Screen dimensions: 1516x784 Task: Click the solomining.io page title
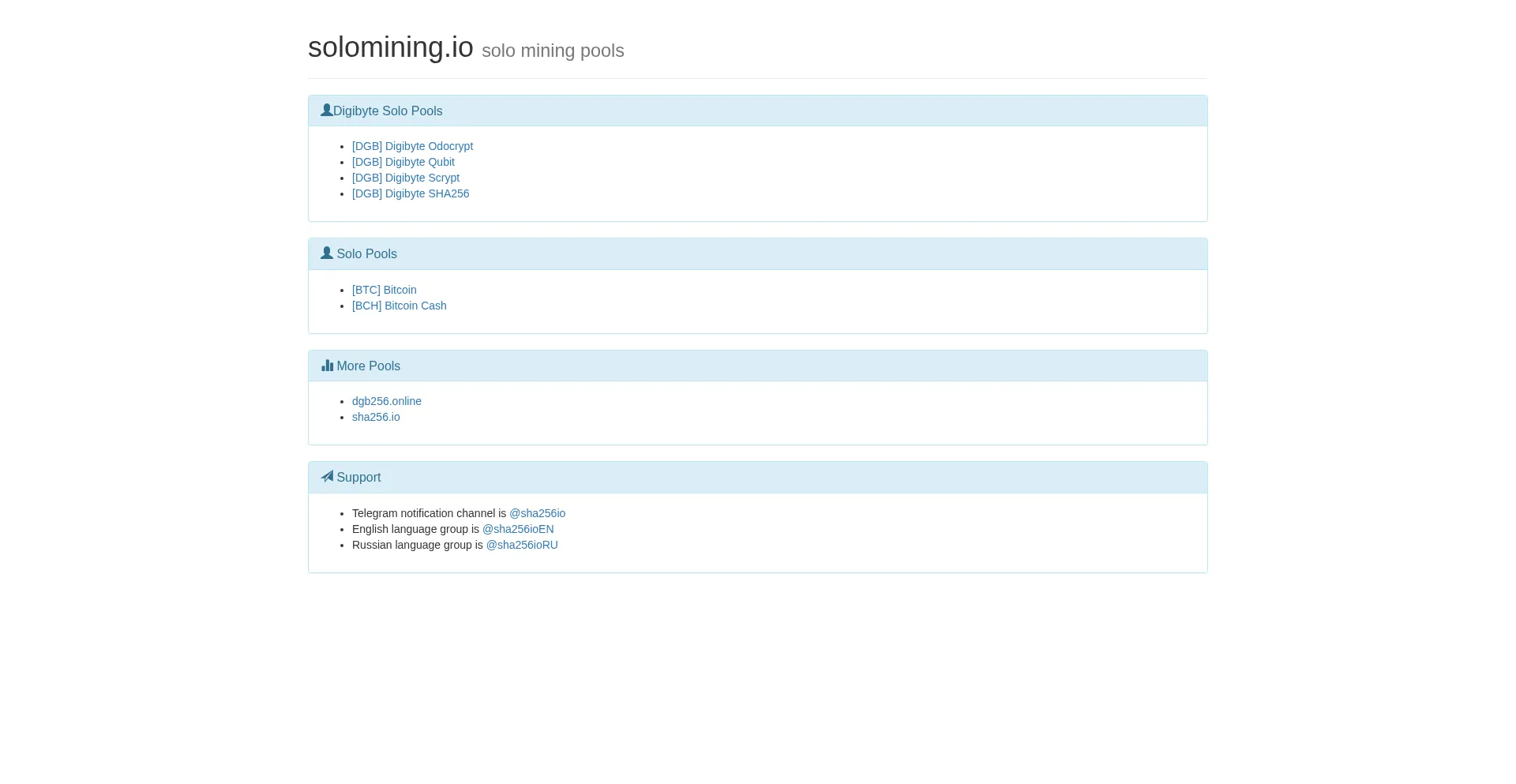(391, 47)
